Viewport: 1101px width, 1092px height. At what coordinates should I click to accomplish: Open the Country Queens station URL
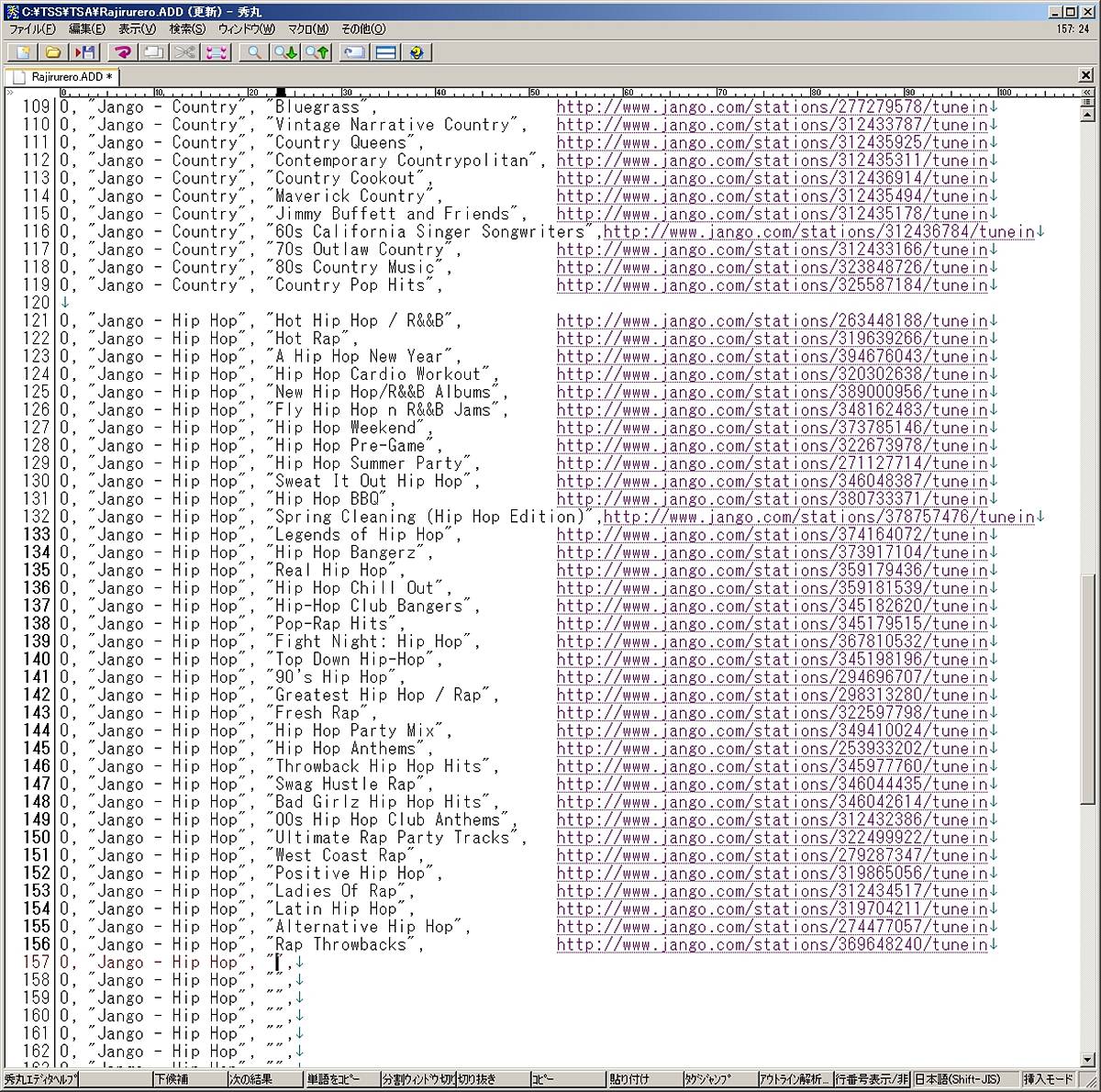coord(773,142)
